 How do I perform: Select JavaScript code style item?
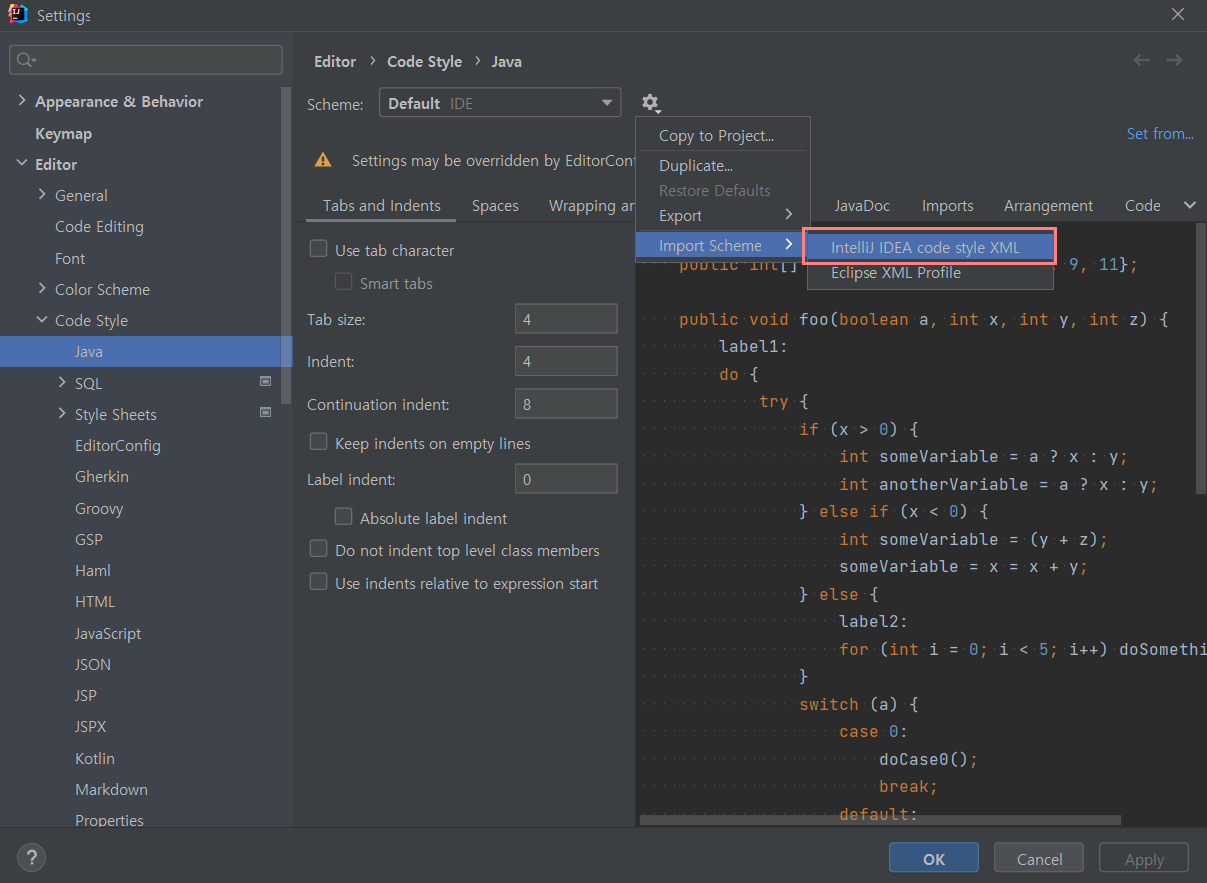(x=108, y=633)
